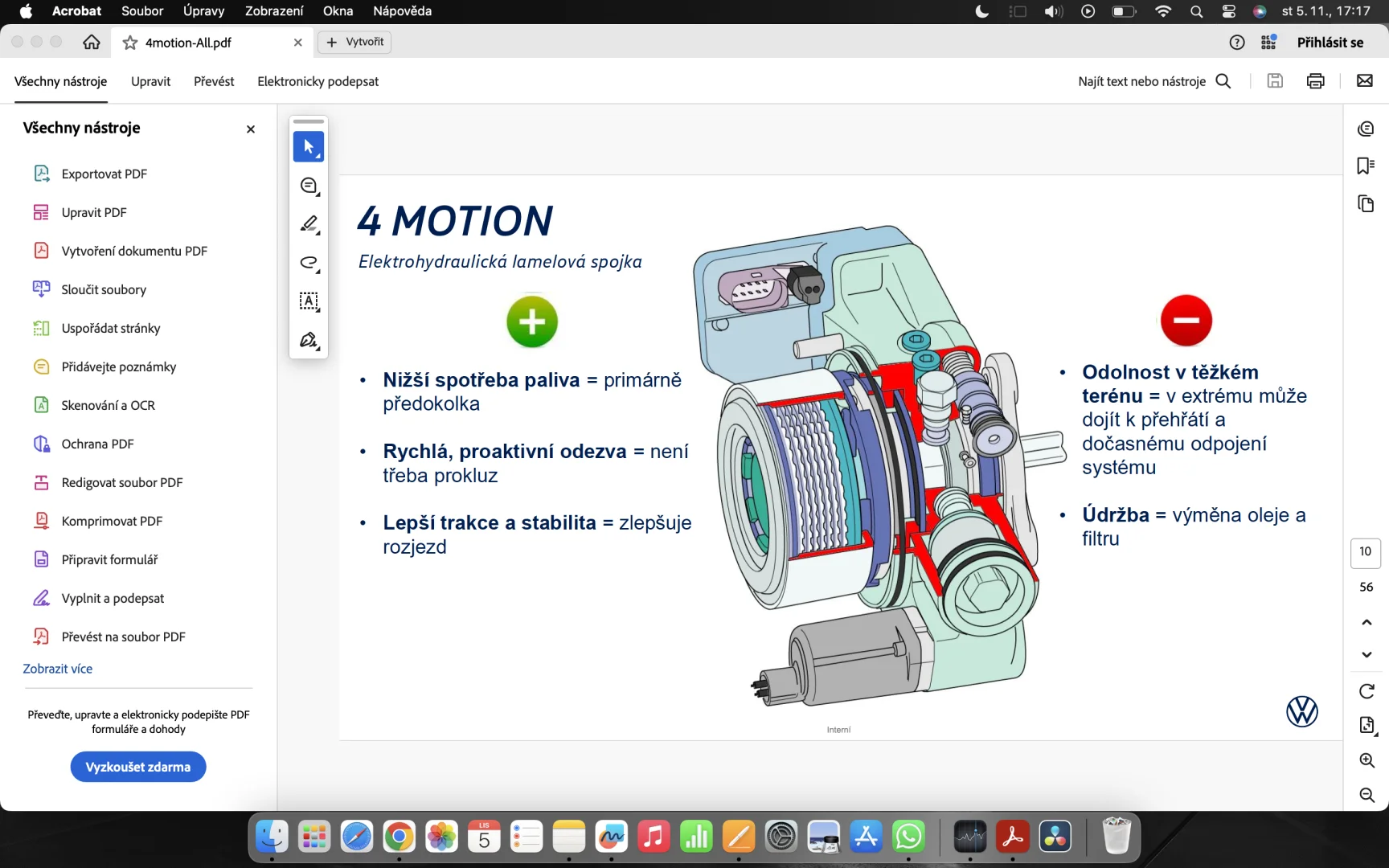Choose the add comment tool
Viewport: 1389px width, 868px height.
(309, 186)
